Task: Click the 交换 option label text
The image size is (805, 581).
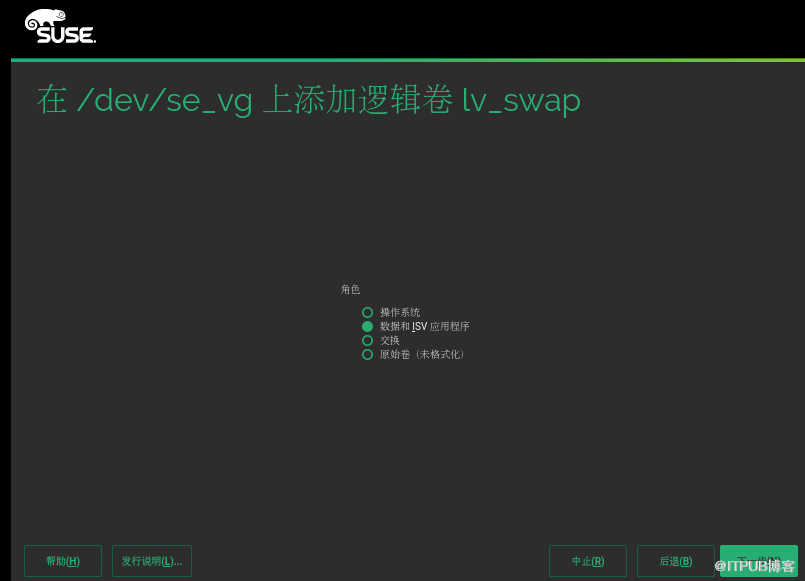Action: 390,340
